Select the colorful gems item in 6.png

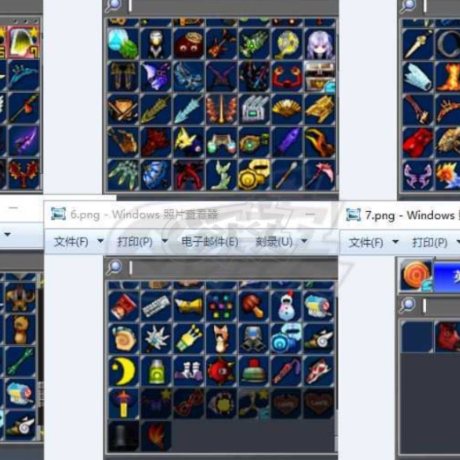pyautogui.click(x=221, y=306)
